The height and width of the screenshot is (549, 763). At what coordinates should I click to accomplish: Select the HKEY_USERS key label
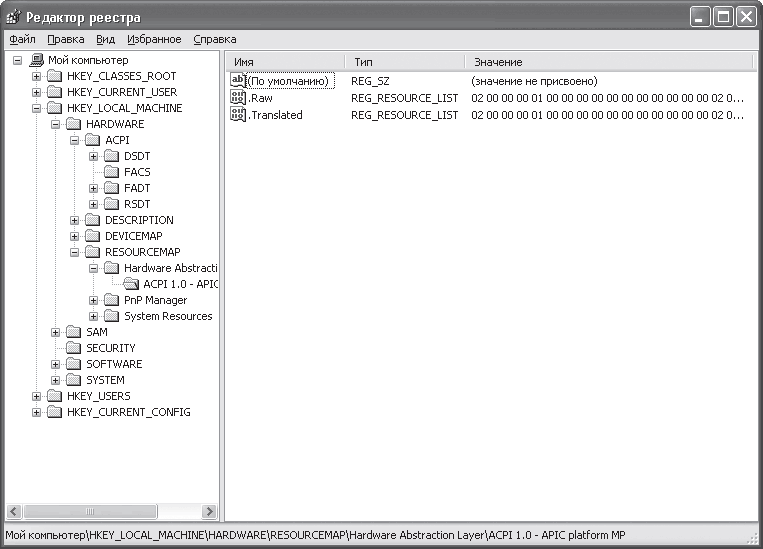tap(99, 396)
